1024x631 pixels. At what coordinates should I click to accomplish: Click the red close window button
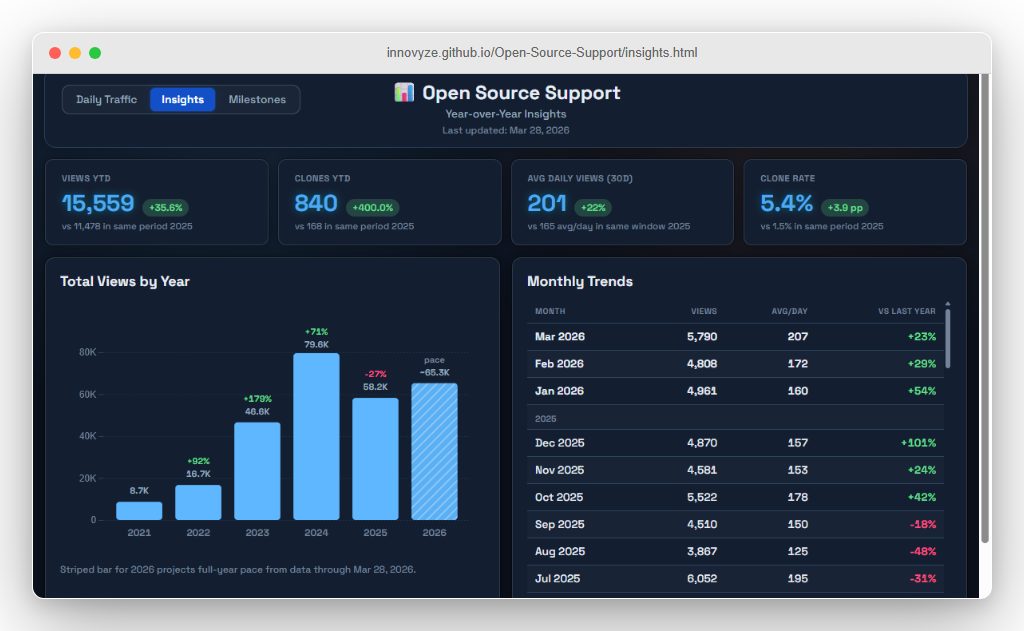click(55, 53)
